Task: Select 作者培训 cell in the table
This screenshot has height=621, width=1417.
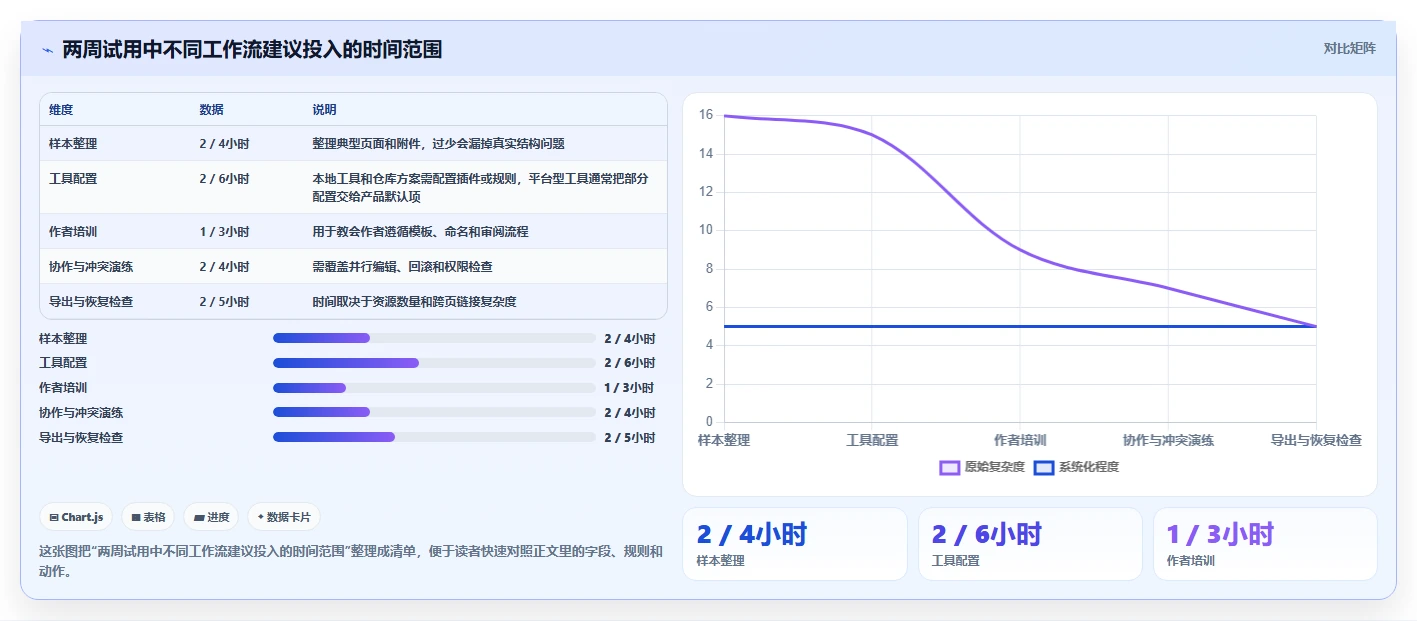Action: (73, 232)
